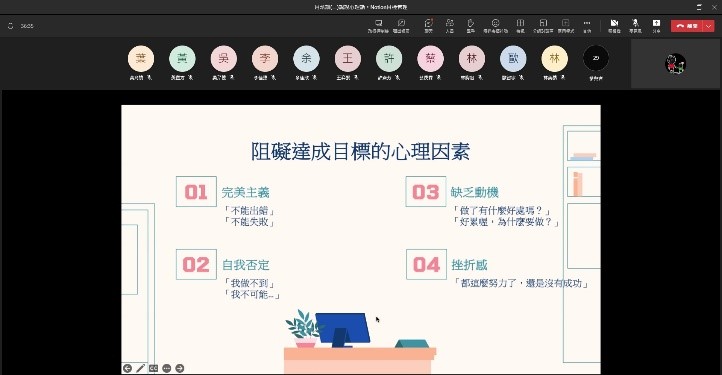722x375 pixels.
Task: Click the quote 「我做不到」
Action: 249,283
